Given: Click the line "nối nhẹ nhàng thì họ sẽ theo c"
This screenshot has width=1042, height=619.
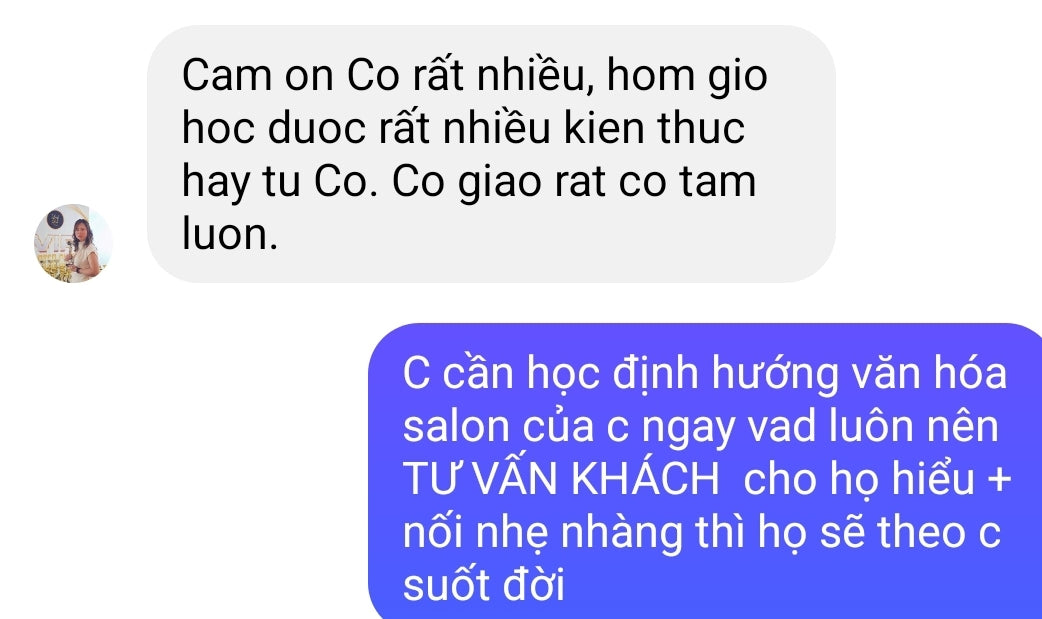Looking at the screenshot, I should (702, 533).
